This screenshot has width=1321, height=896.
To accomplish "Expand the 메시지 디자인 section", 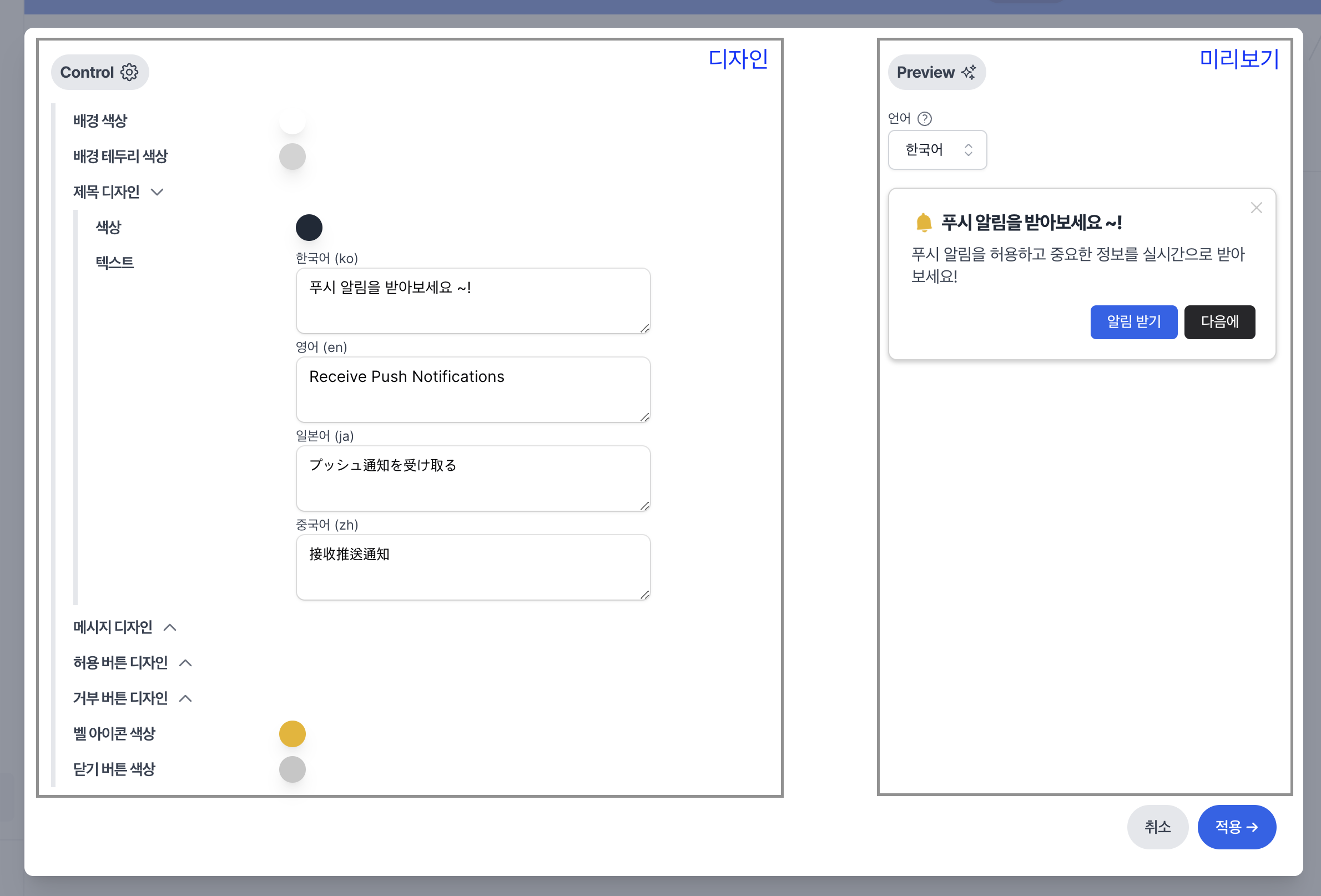I will coord(170,627).
